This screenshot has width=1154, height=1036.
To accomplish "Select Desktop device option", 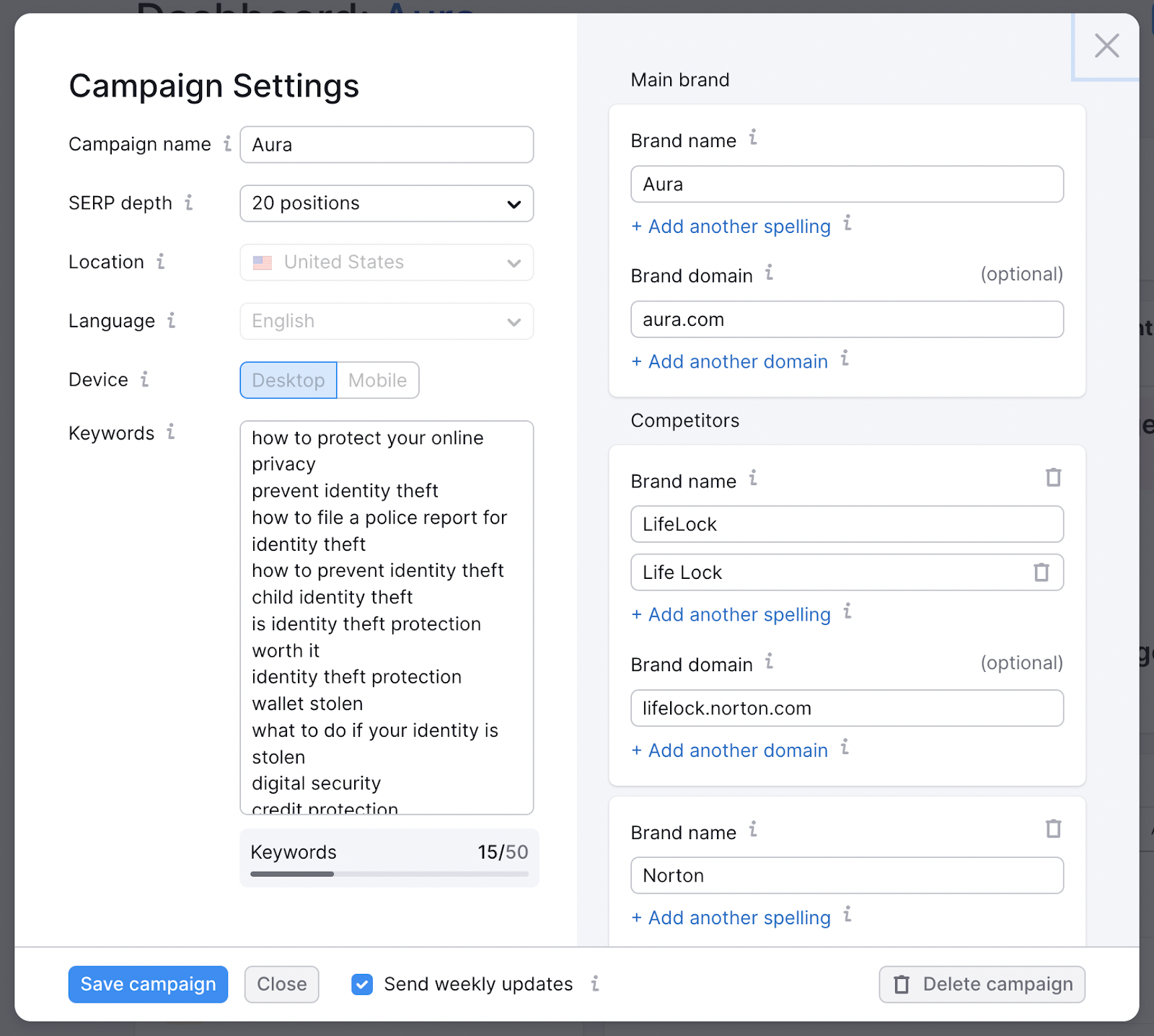I will 288,380.
